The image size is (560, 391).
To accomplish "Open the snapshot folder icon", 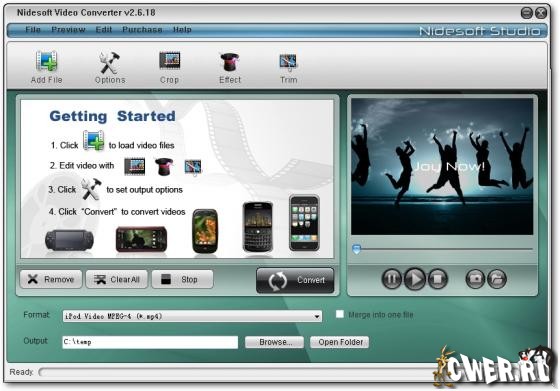I will 497,279.
